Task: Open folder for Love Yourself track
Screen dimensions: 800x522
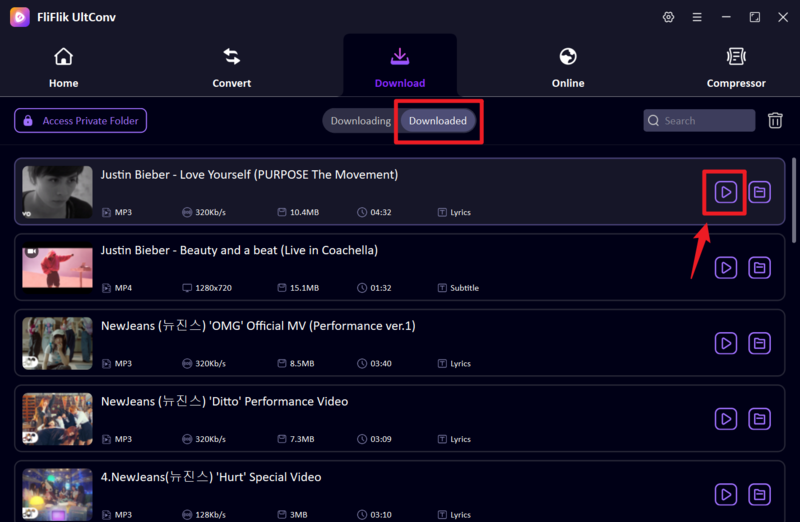Action: coord(759,192)
